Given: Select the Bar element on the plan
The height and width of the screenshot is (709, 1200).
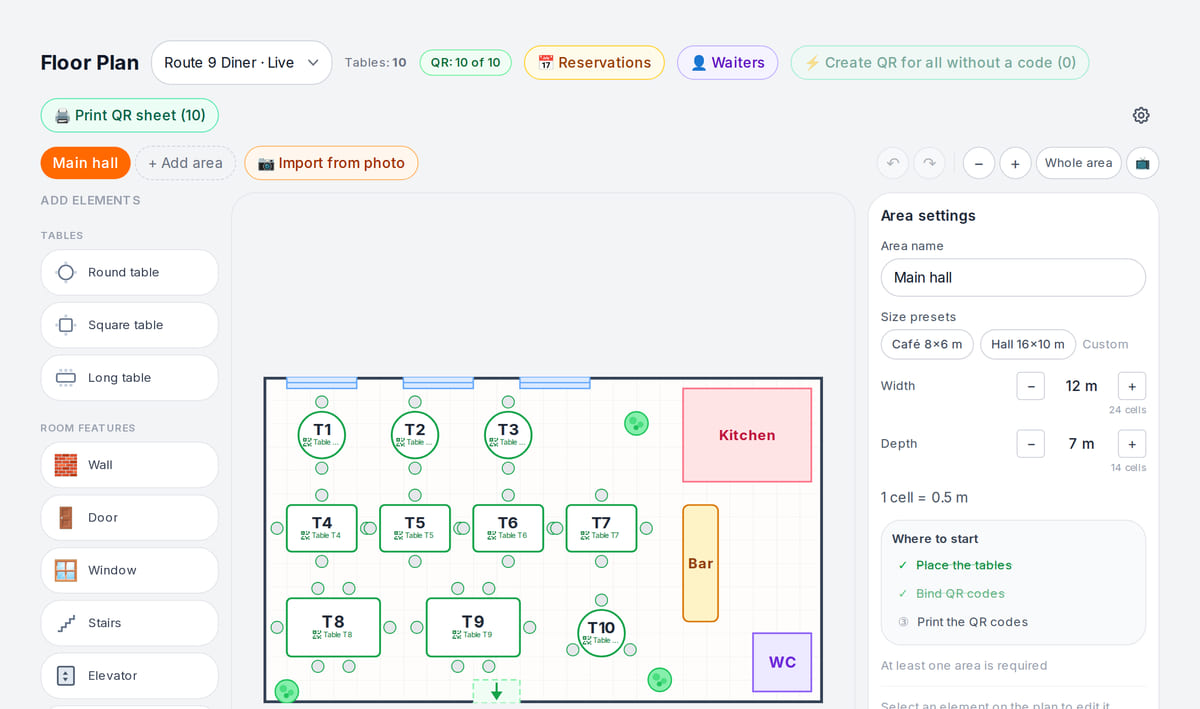Looking at the screenshot, I should pyautogui.click(x=700, y=563).
